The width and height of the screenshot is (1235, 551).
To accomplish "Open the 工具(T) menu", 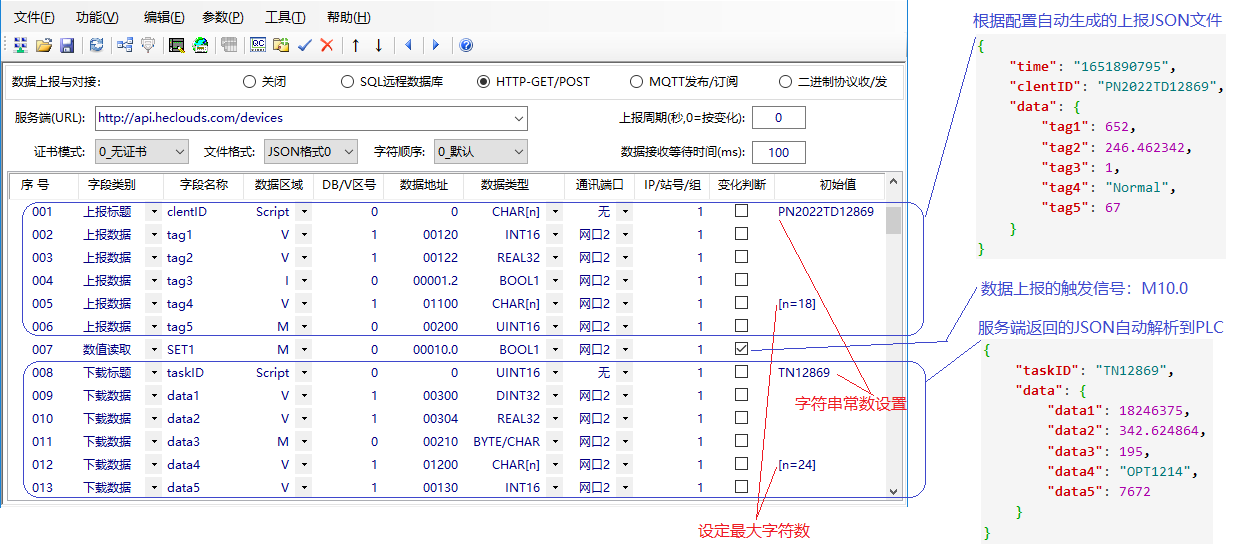I will click(285, 17).
